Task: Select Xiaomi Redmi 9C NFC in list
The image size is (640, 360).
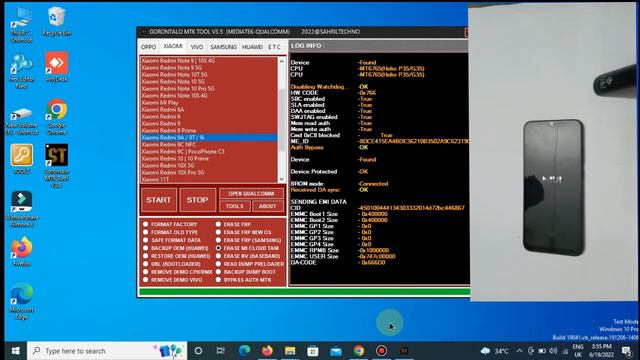Action: (209, 144)
